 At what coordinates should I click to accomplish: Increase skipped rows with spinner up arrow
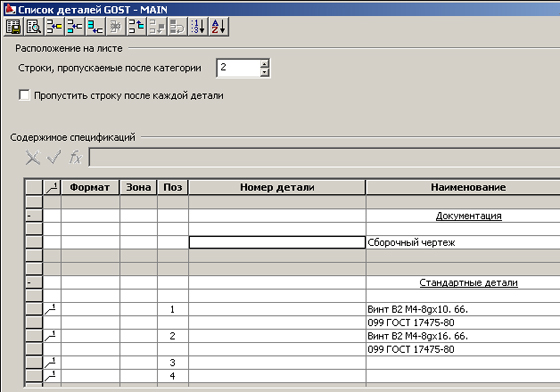pos(264,64)
